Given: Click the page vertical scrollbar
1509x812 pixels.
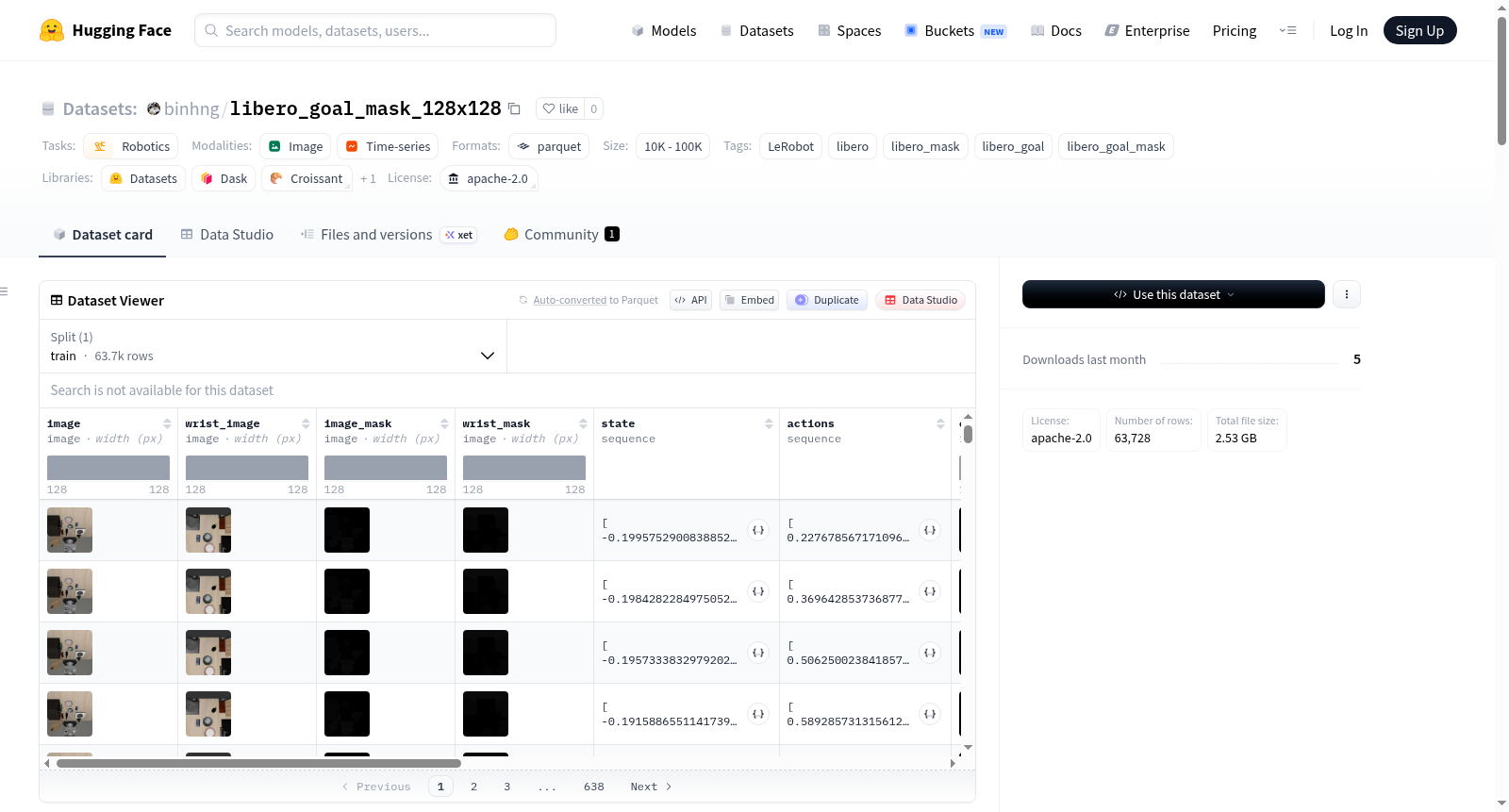Looking at the screenshot, I should pos(1501,81).
